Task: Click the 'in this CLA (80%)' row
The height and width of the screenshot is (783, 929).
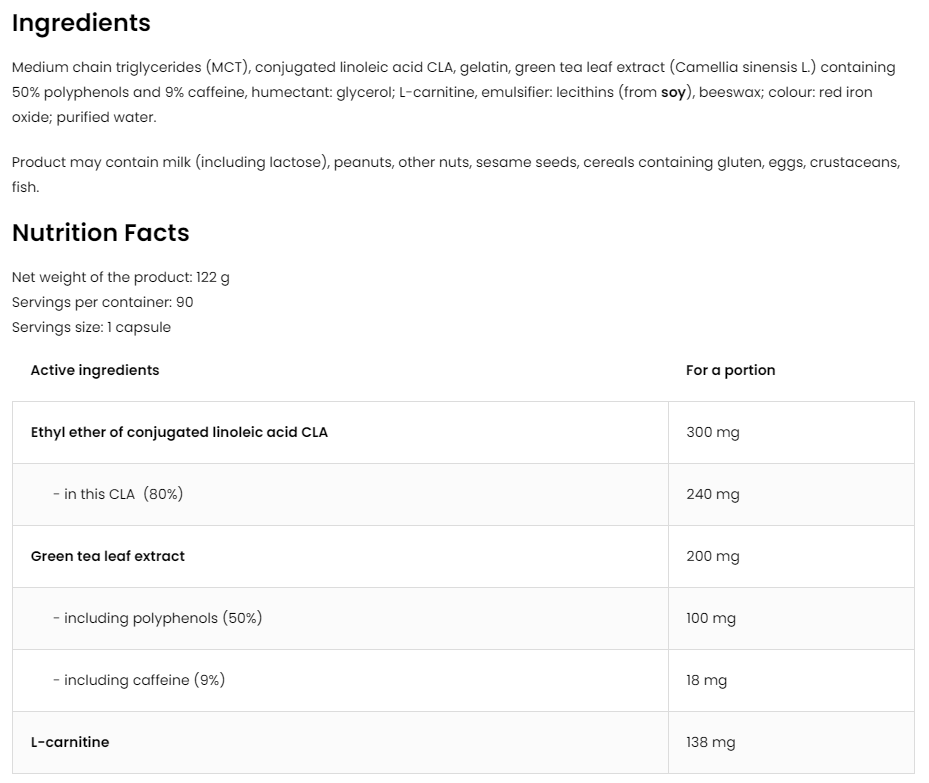Action: 118,494
